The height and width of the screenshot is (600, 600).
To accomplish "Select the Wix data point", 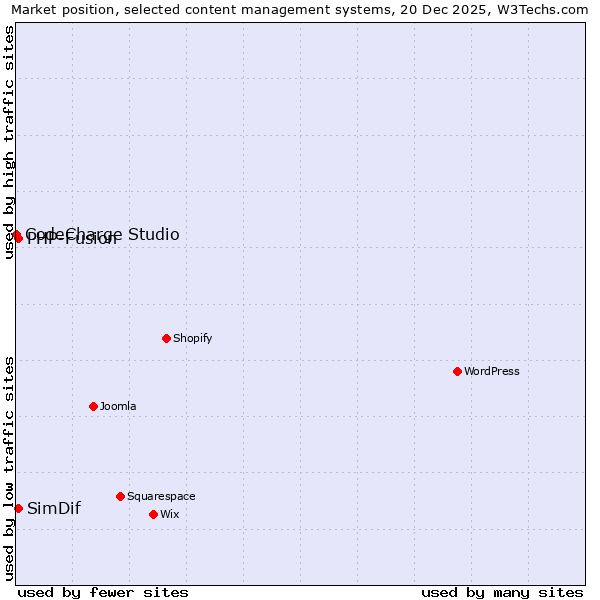I will pyautogui.click(x=153, y=514).
